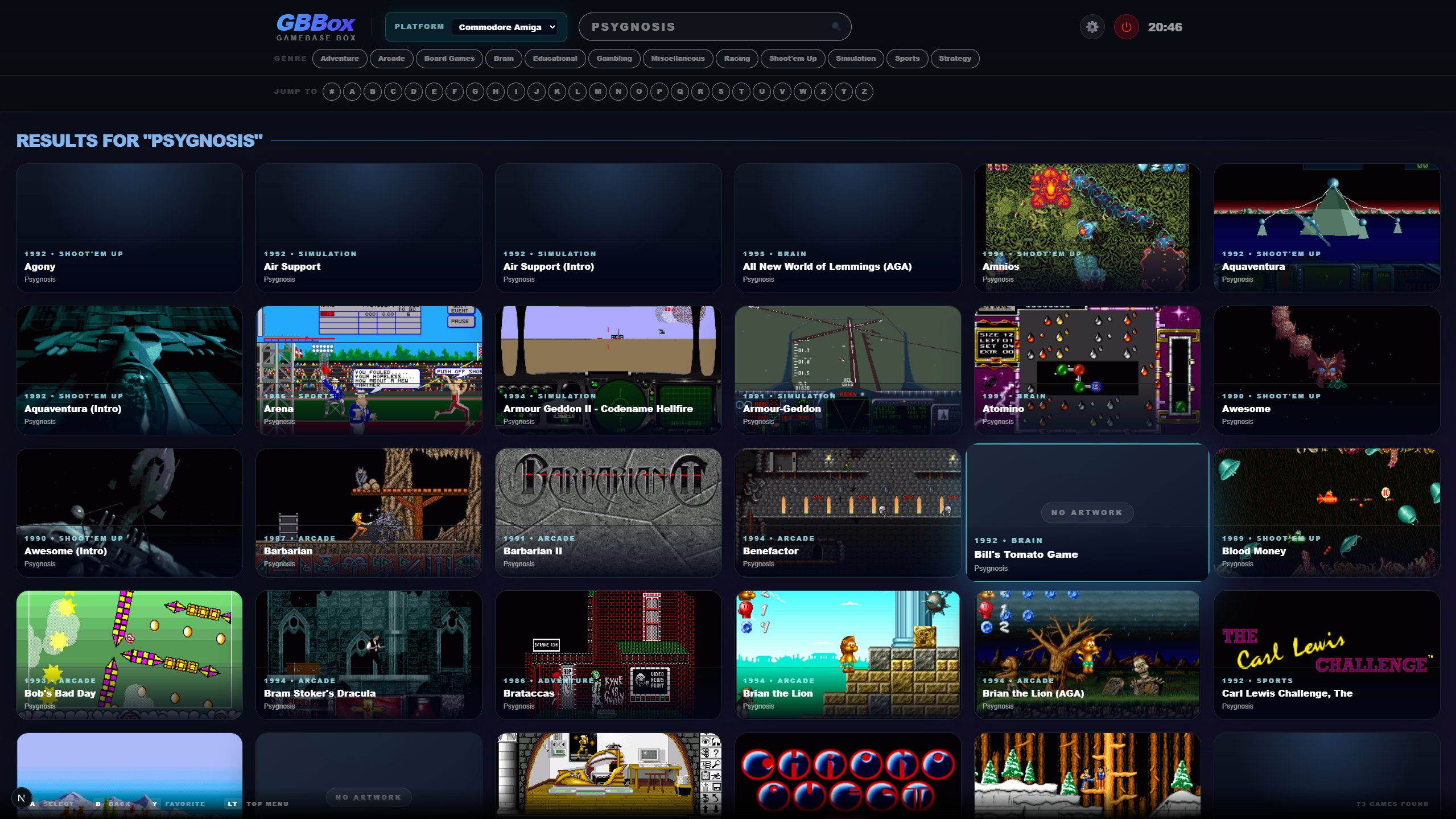Jump to letter A
Image resolution: width=1456 pixels, height=819 pixels.
(352, 92)
